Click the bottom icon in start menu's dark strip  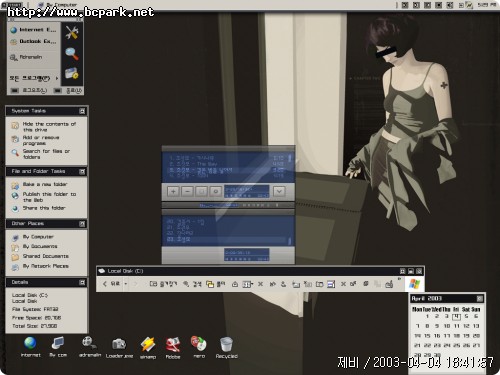point(72,73)
